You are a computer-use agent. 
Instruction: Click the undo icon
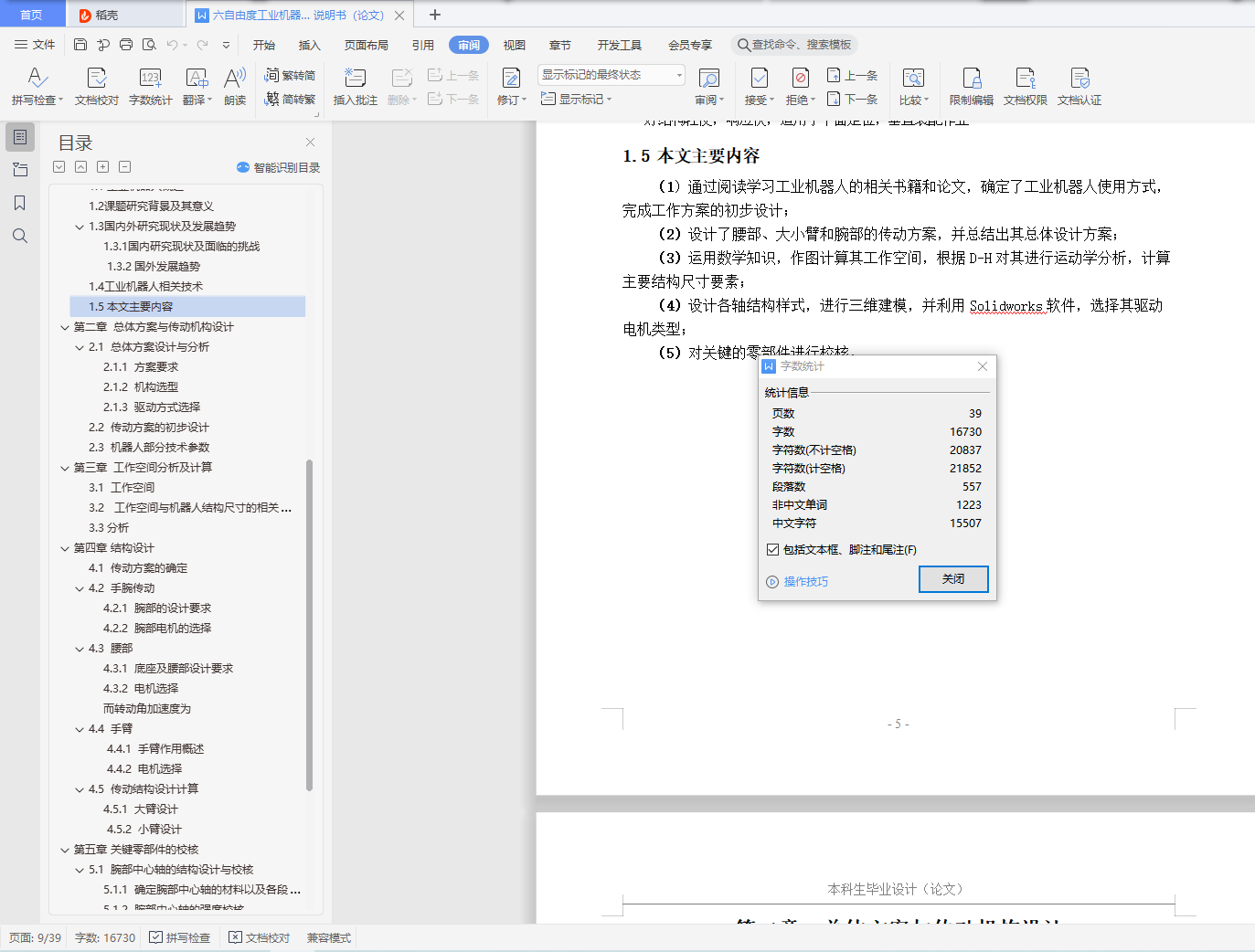click(172, 45)
